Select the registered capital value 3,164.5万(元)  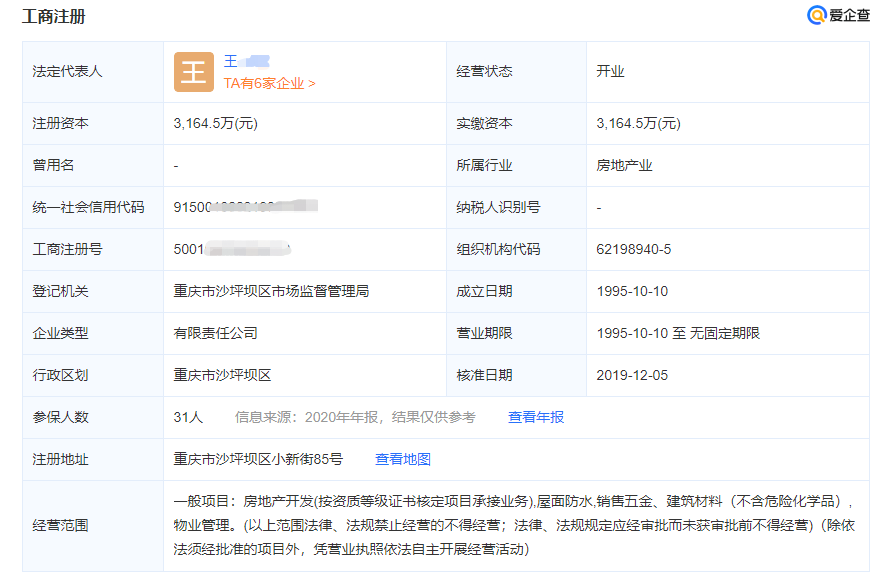[215, 123]
